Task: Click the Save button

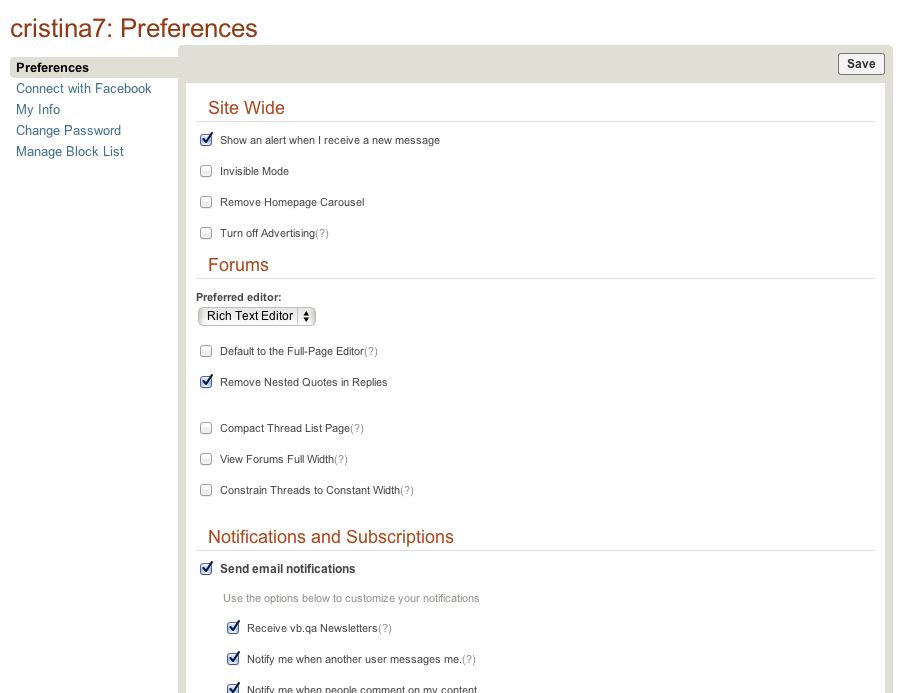Action: click(x=861, y=64)
